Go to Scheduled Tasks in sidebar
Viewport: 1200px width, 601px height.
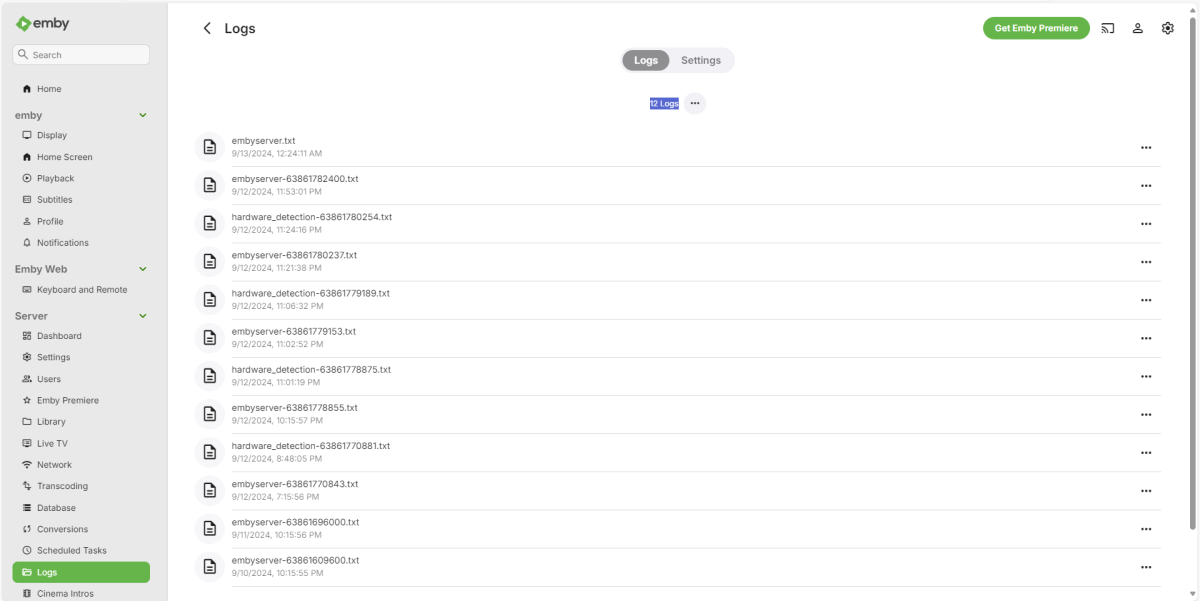tap(71, 551)
